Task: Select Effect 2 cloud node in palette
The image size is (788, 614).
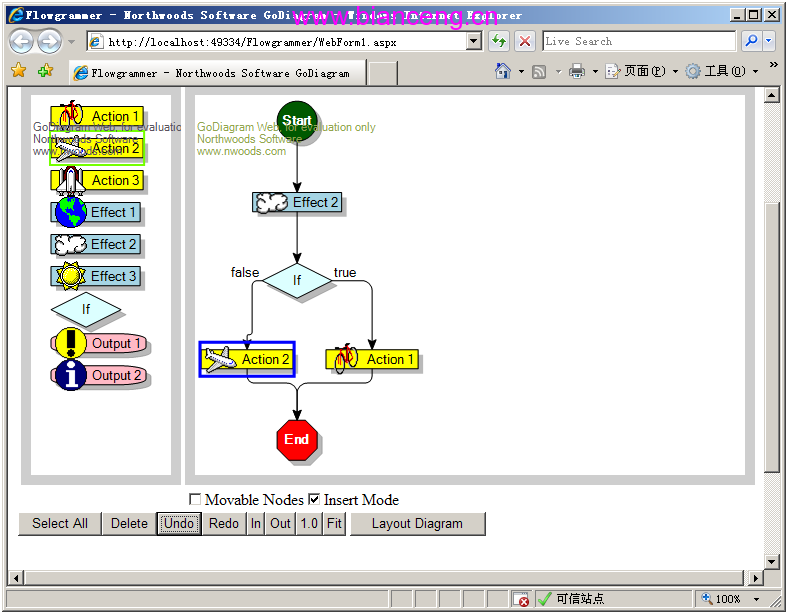Action: point(95,245)
